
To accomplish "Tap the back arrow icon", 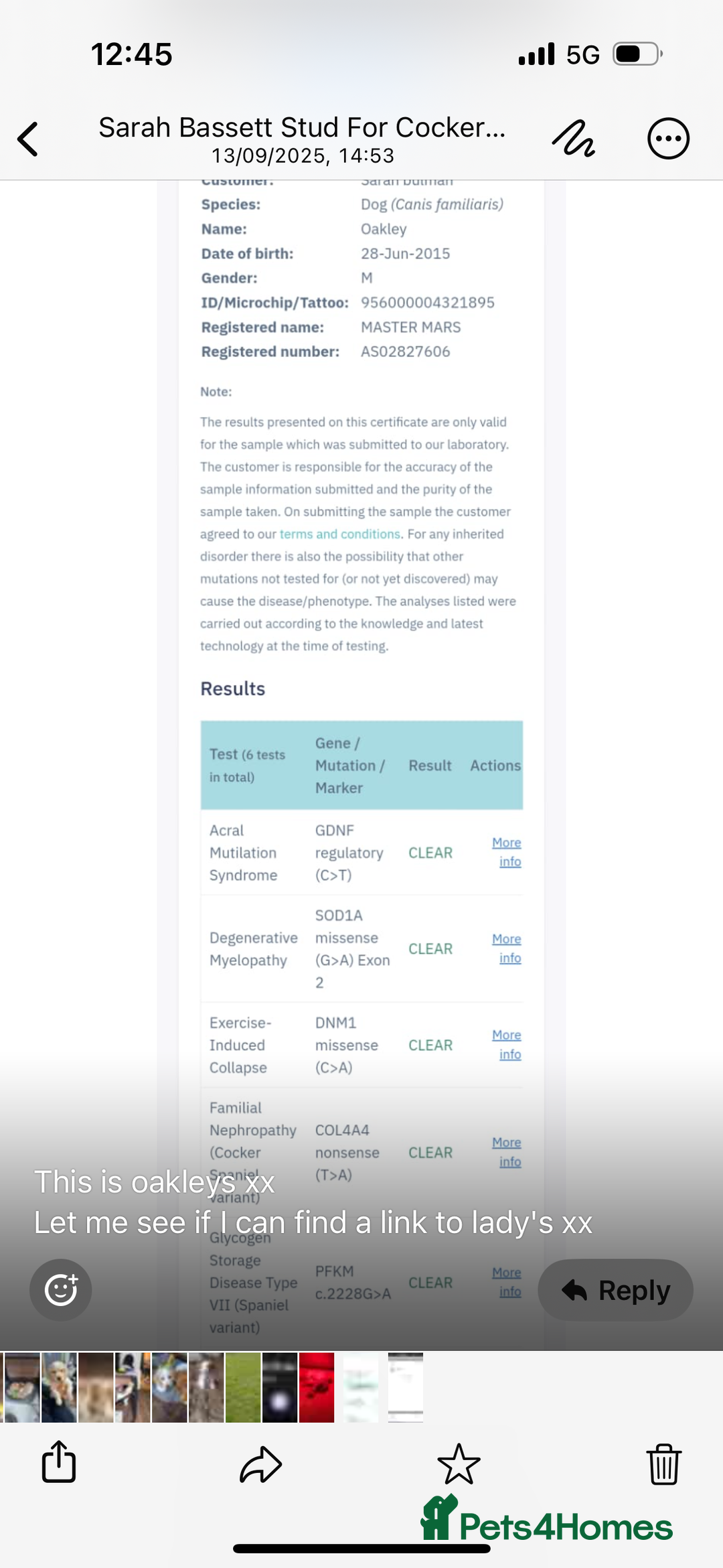I will click(28, 139).
